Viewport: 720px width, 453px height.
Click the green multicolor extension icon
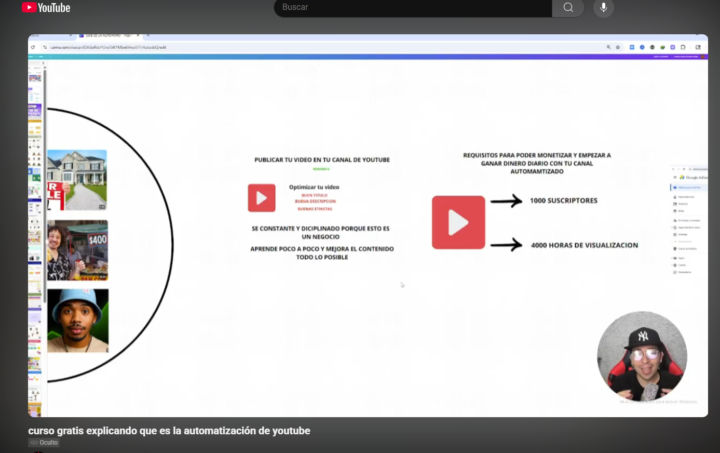click(x=663, y=47)
